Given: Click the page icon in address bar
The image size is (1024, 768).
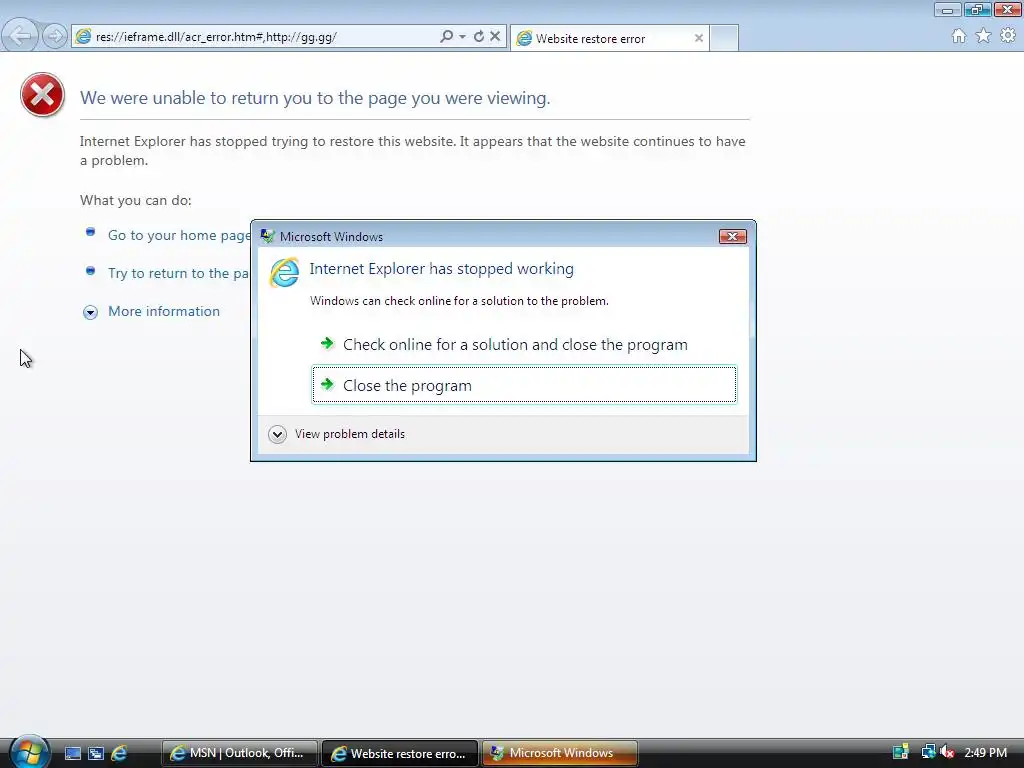Looking at the screenshot, I should coord(83,37).
